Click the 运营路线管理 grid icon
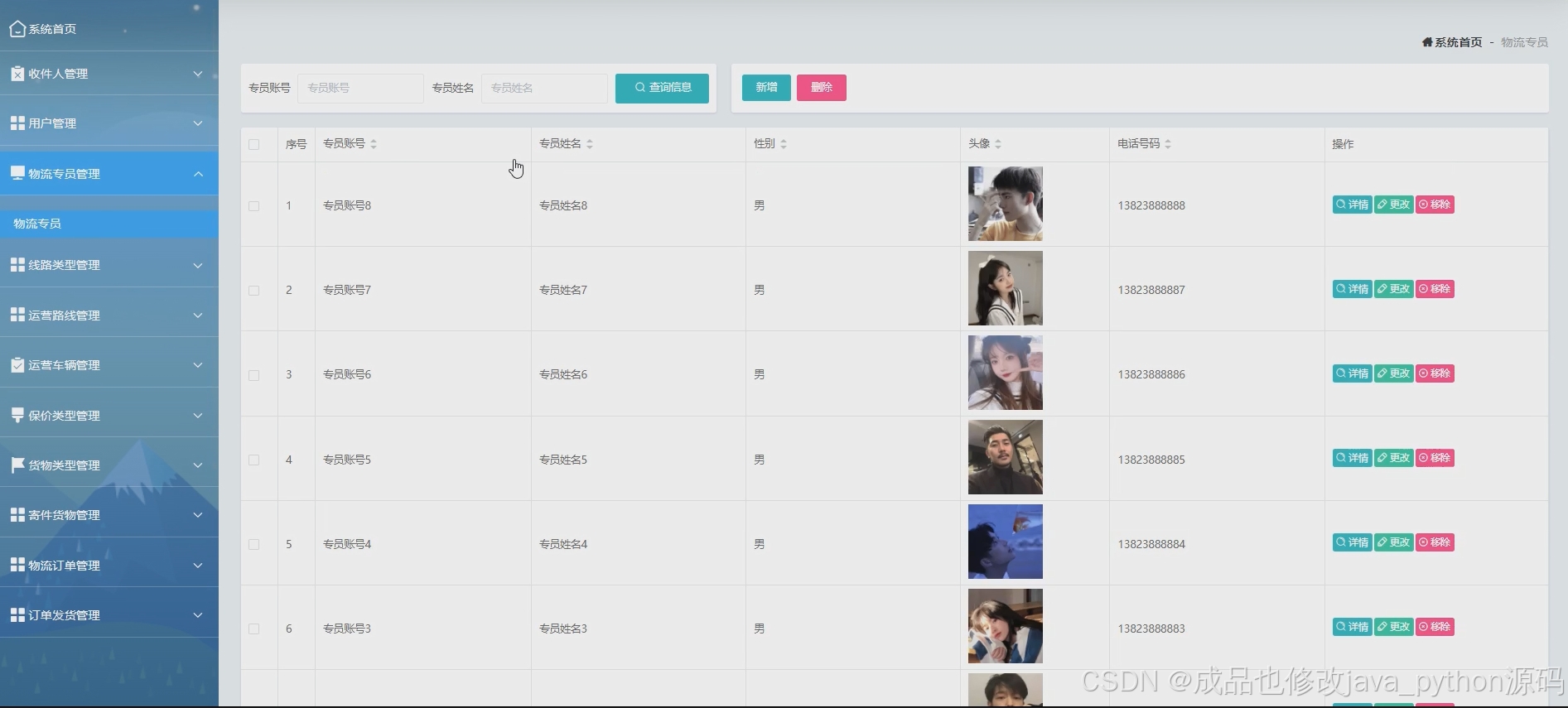The height and width of the screenshot is (708, 1568). pos(17,315)
